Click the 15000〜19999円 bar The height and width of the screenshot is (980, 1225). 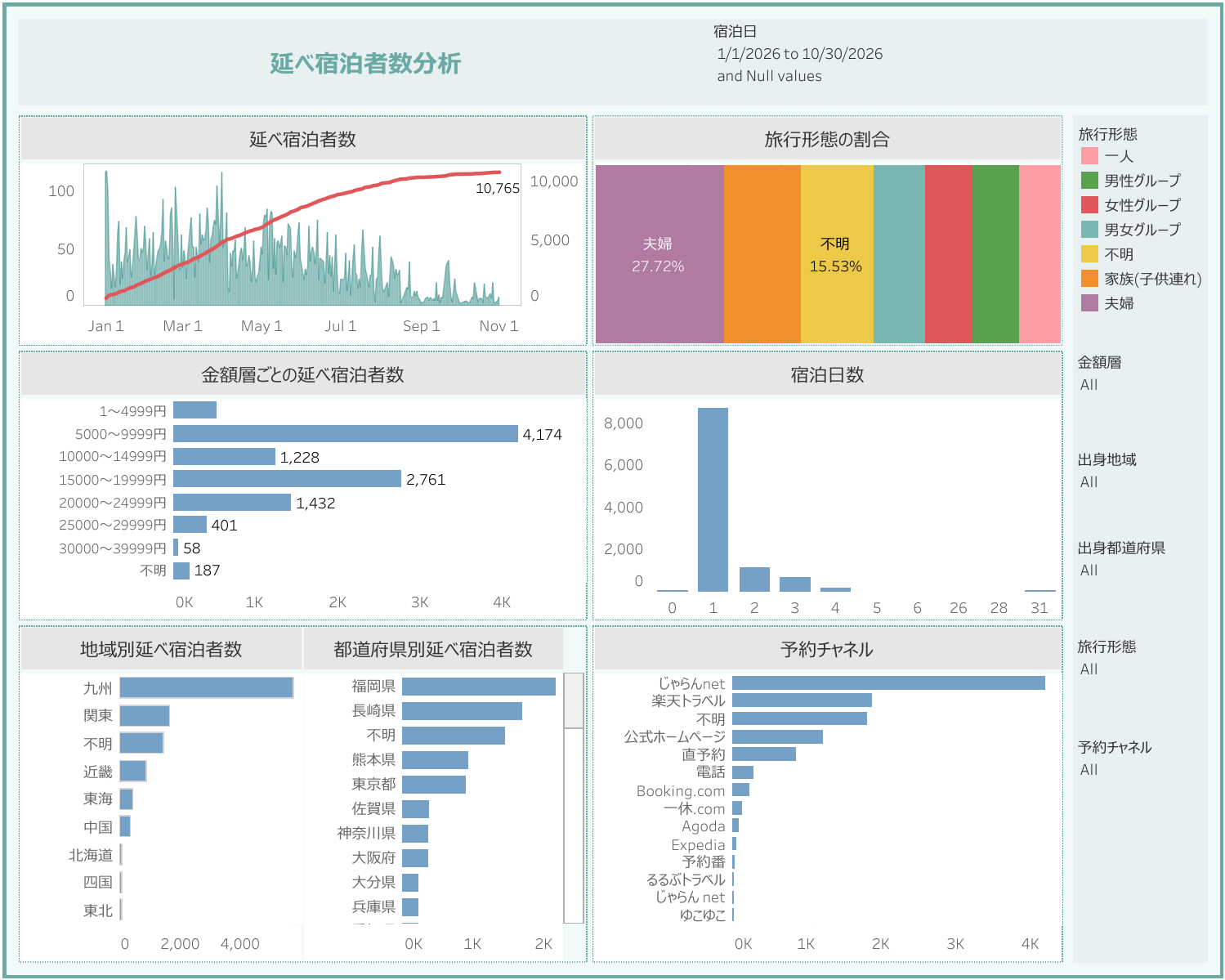pyautogui.click(x=287, y=478)
